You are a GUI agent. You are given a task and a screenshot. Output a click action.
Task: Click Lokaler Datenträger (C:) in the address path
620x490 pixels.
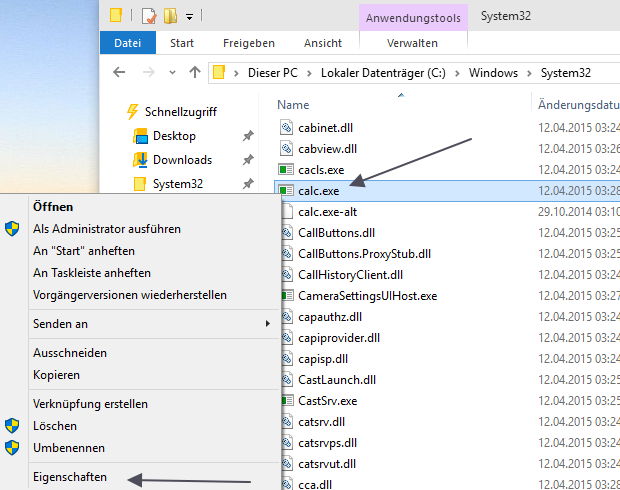pos(383,73)
